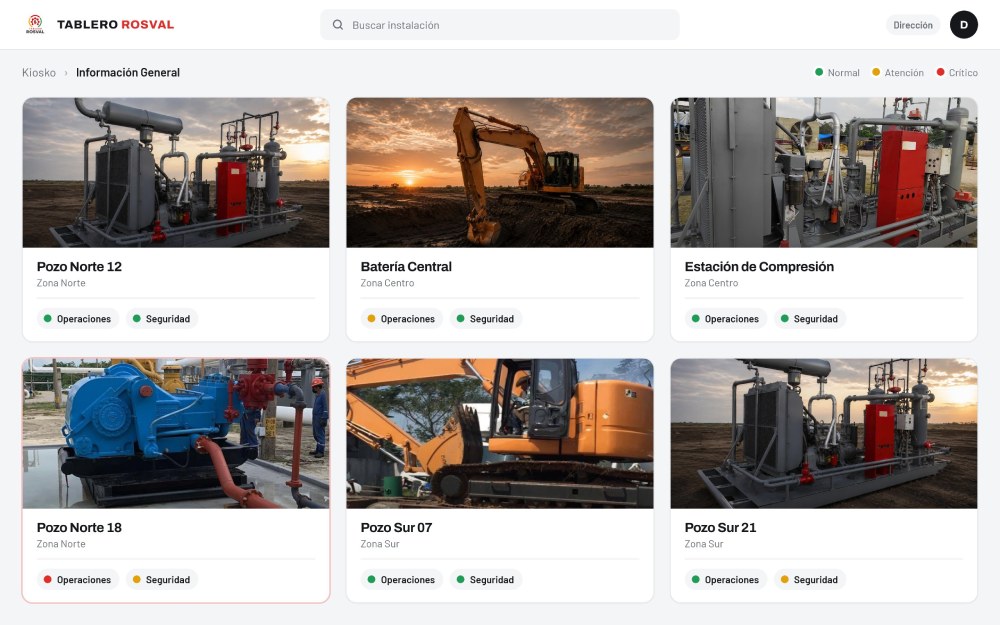Click the Pozo Norte 18 title

[79, 527]
